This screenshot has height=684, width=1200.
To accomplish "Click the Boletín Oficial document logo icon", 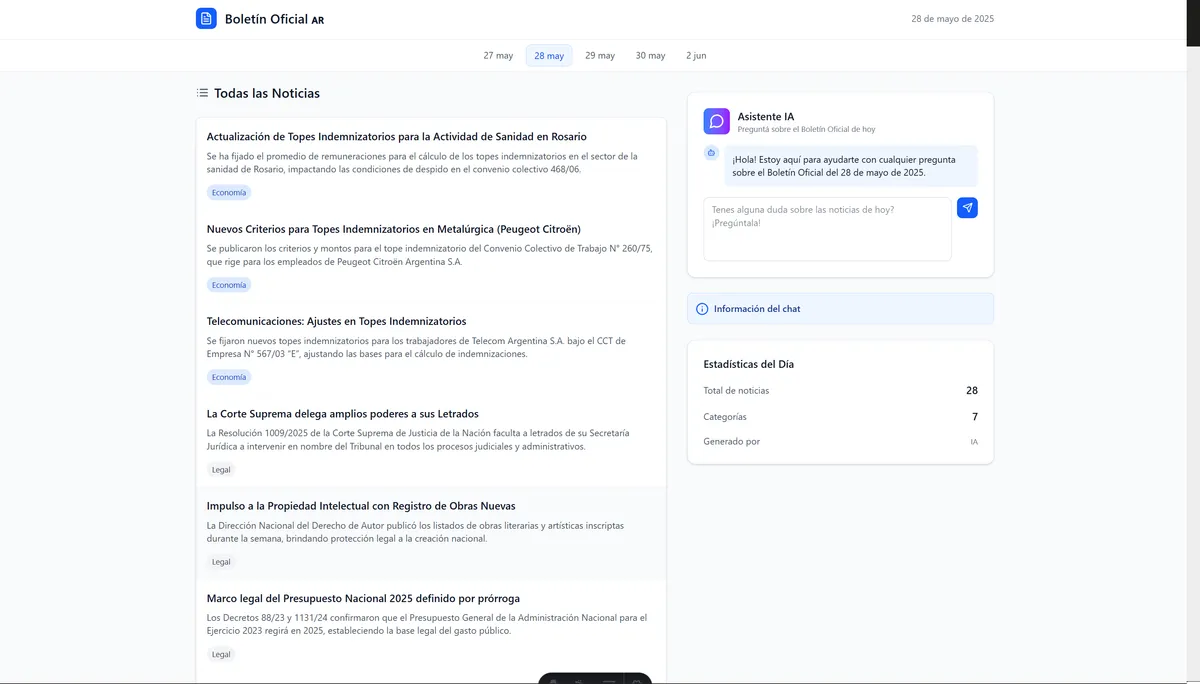I will [206, 18].
